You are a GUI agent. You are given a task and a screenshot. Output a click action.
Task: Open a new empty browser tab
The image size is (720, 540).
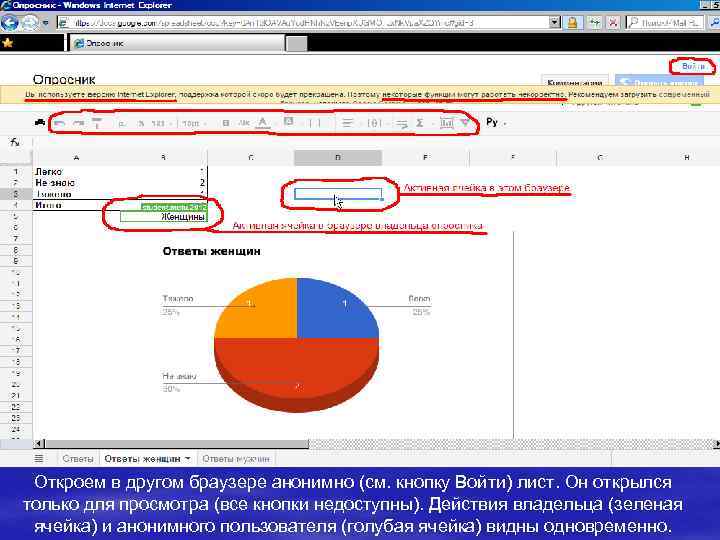(296, 44)
